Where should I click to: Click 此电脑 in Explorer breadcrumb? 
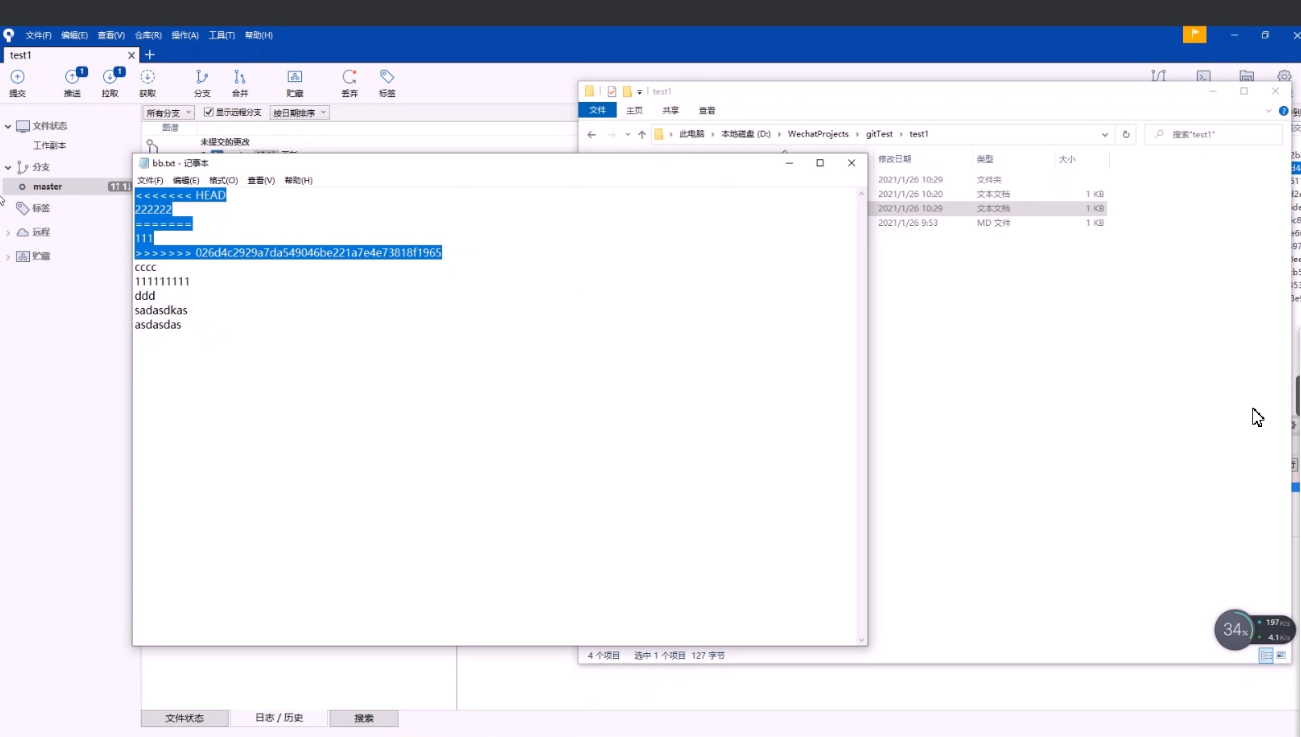[x=691, y=134]
